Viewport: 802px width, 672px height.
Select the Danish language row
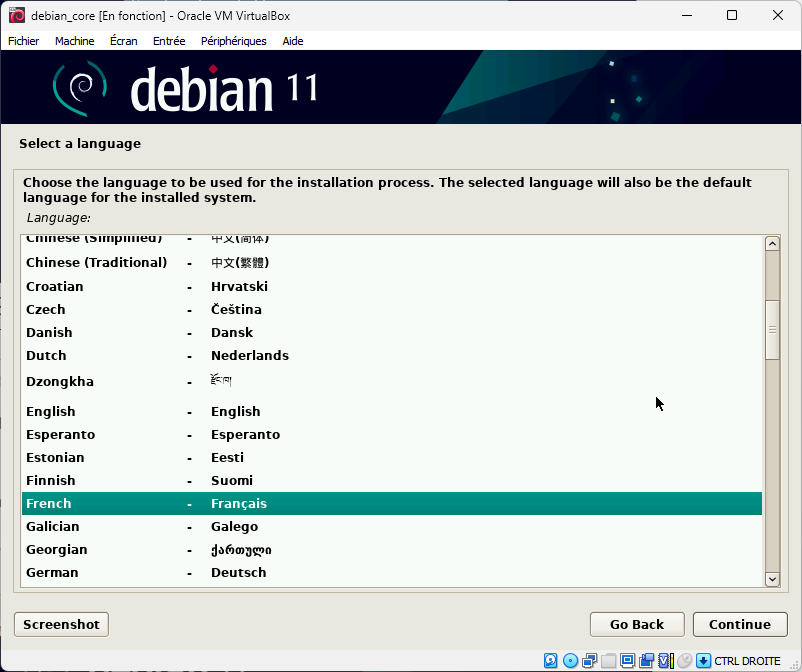(x=392, y=332)
